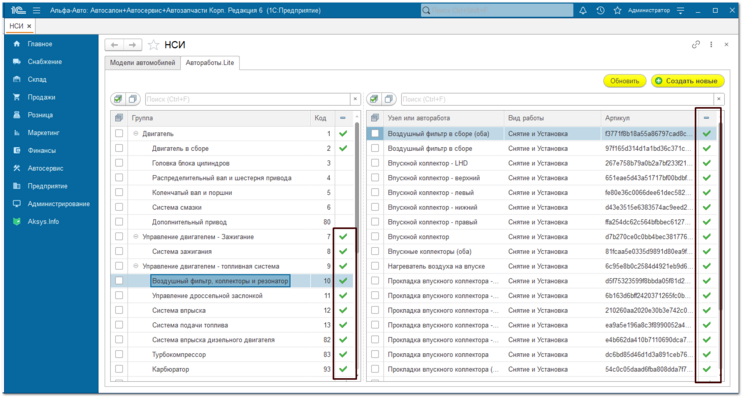Screen dimensions: 743x398
Task: Switch to Модели автомобилей tab
Action: [x=142, y=63]
